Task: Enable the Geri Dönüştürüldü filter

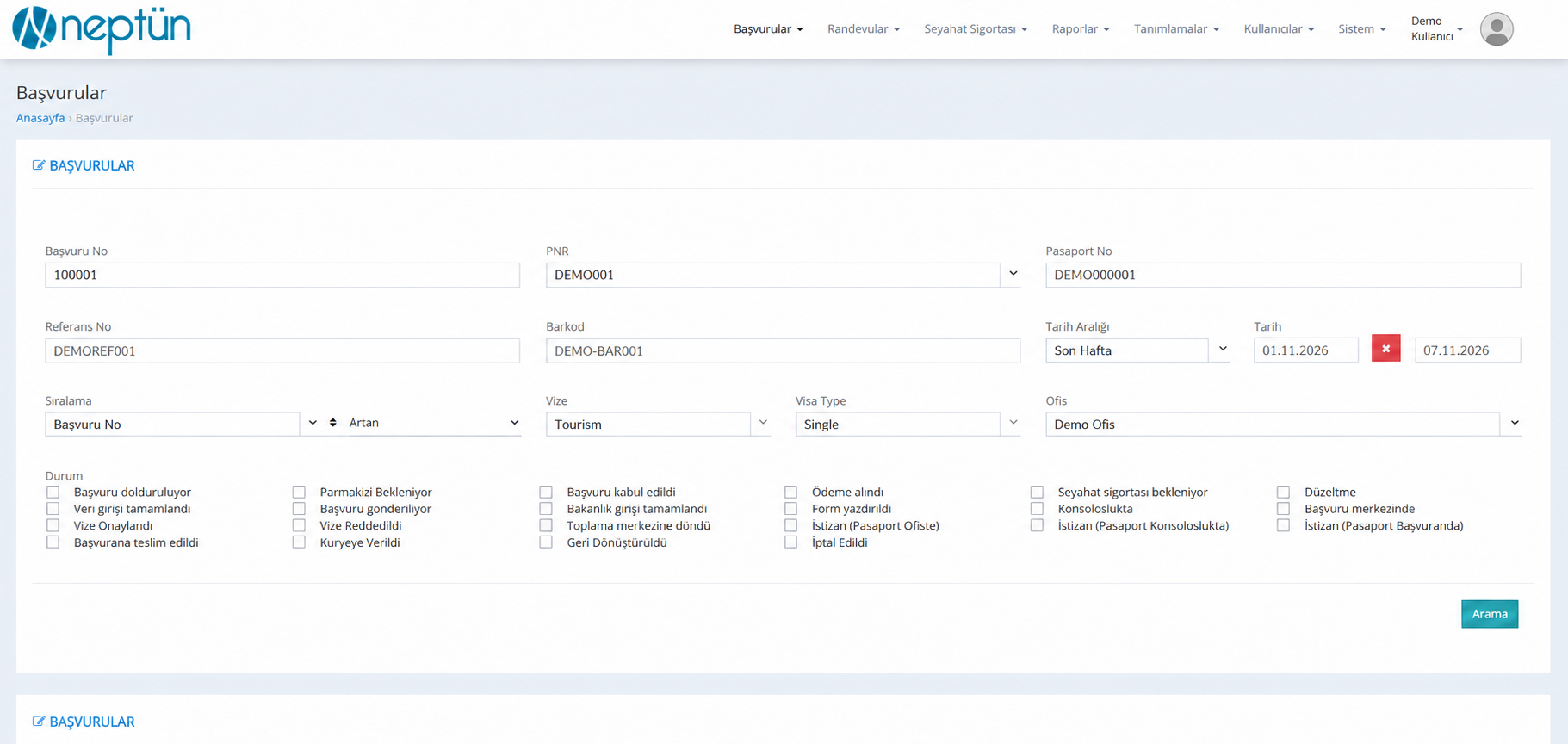Action: pos(546,542)
